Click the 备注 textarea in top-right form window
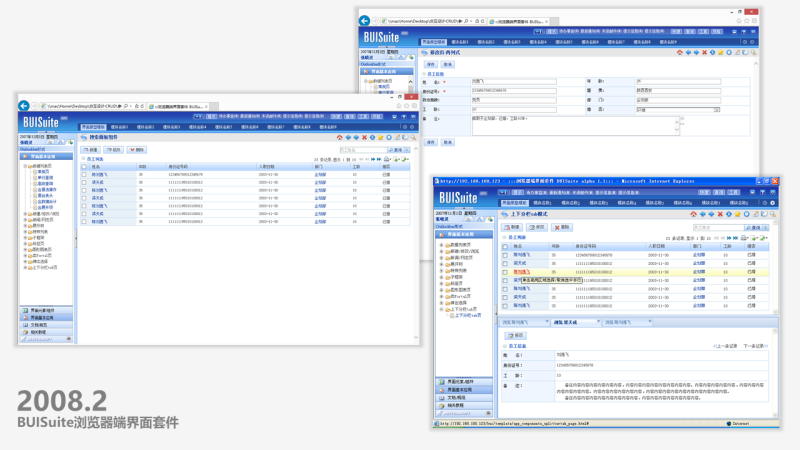 point(575,125)
